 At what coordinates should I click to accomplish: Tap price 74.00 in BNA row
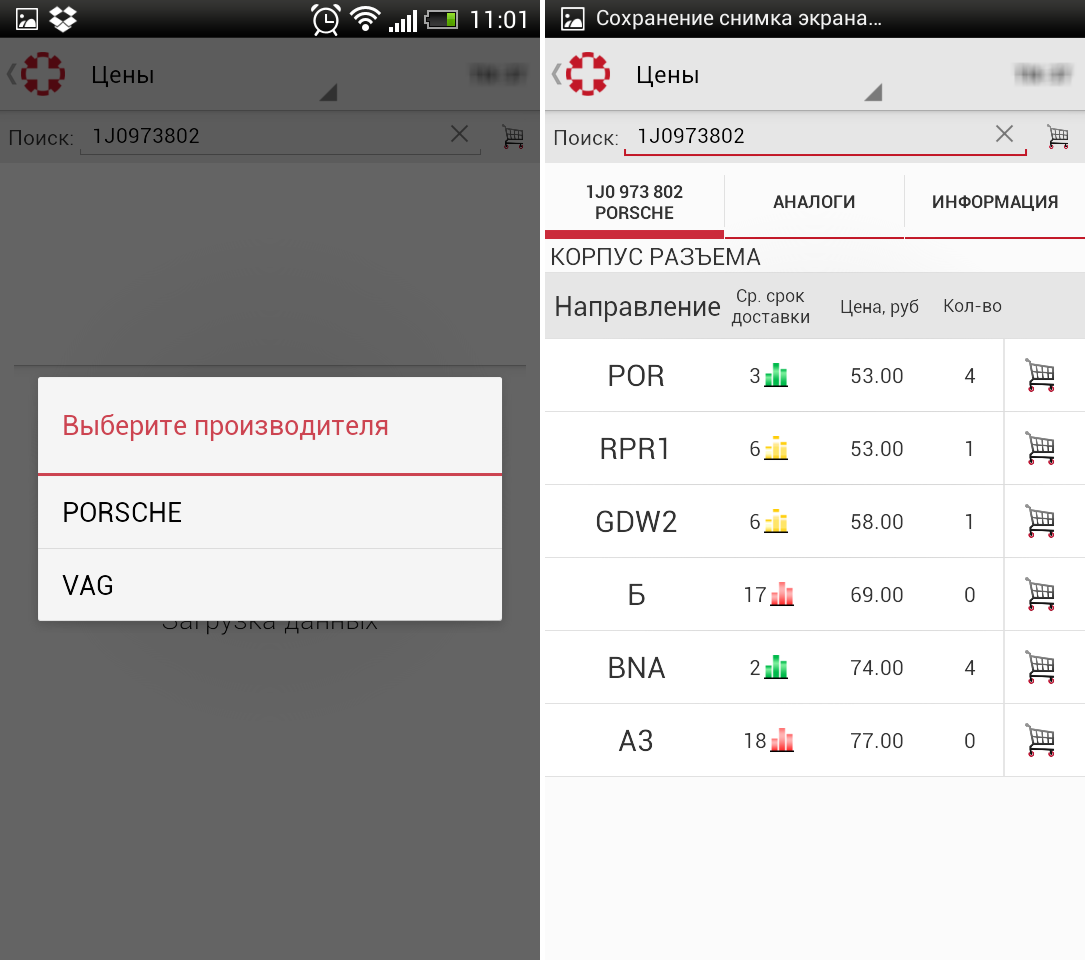[x=877, y=667]
